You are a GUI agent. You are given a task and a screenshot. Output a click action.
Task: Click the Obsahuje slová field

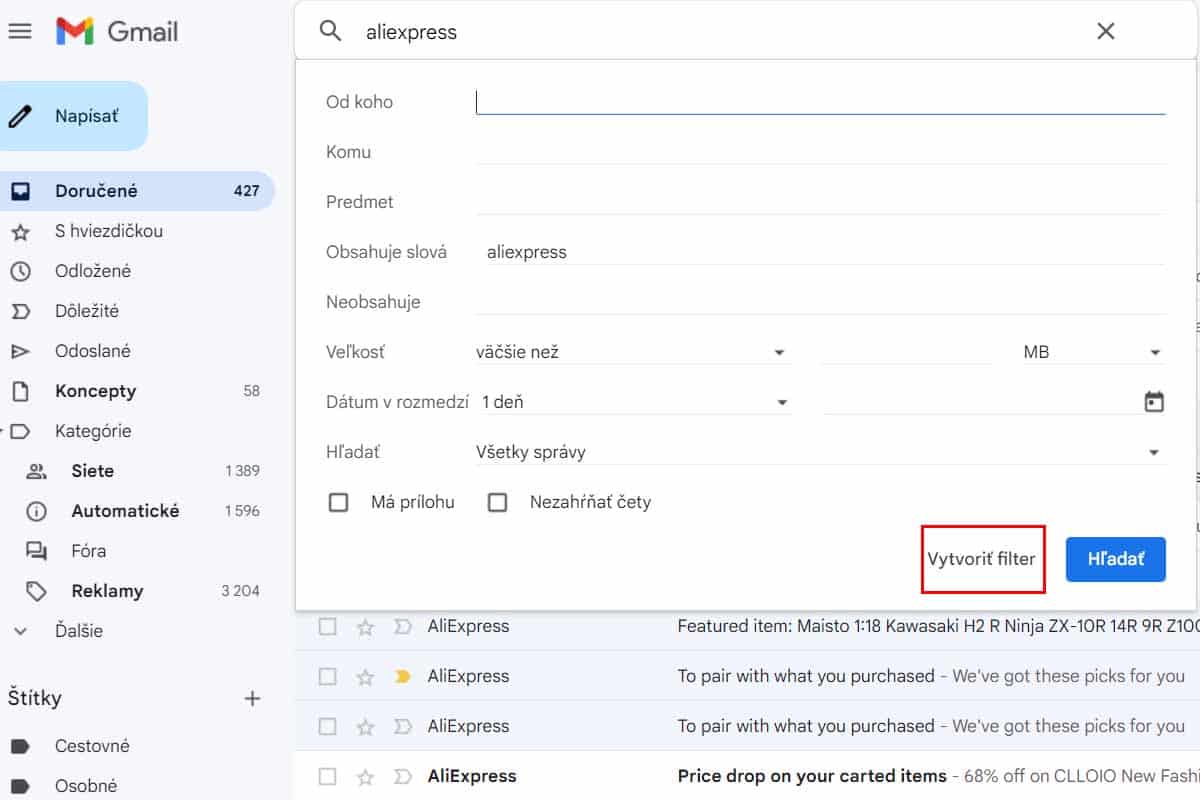click(820, 251)
